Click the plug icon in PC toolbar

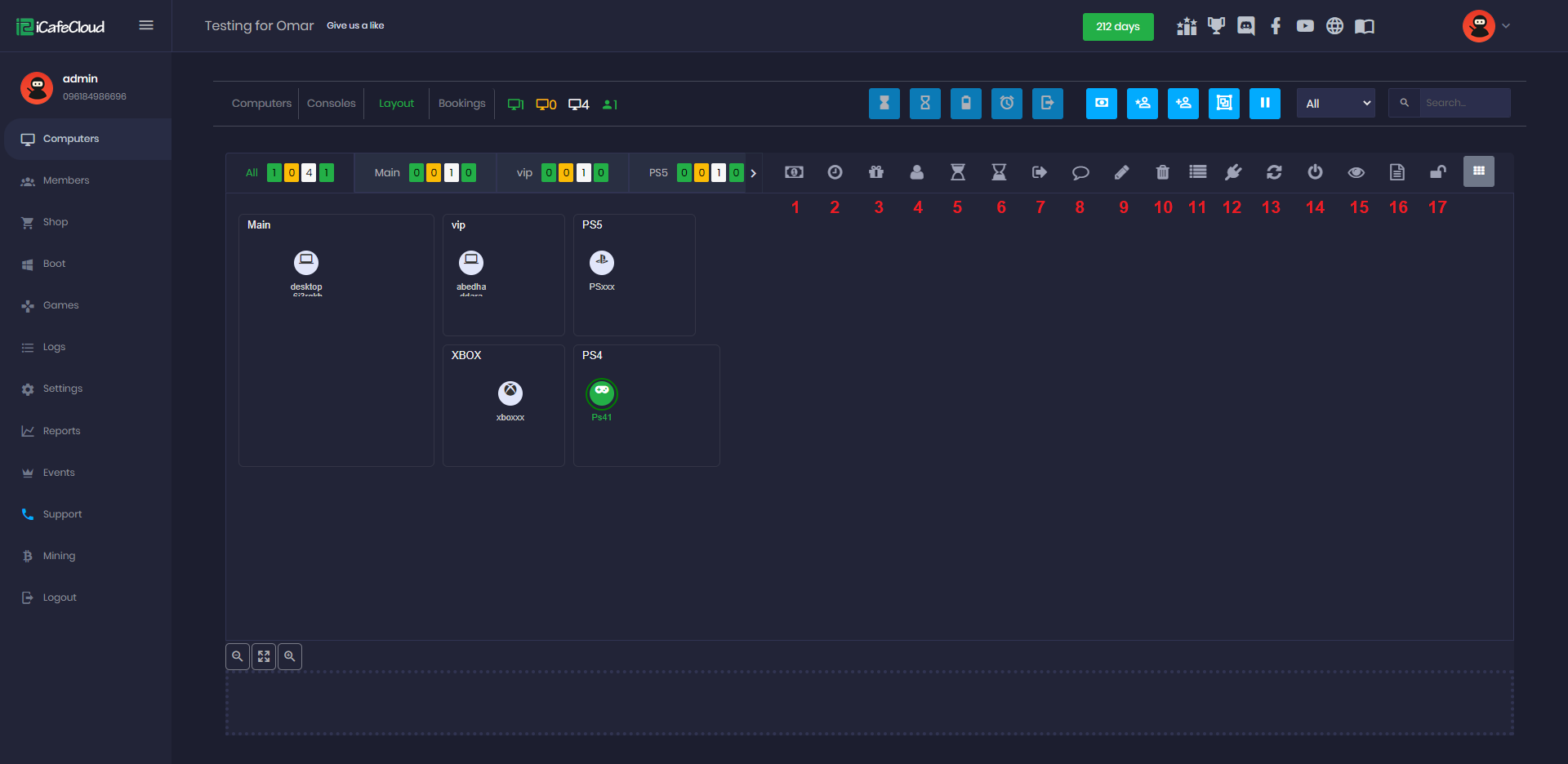(x=1233, y=172)
